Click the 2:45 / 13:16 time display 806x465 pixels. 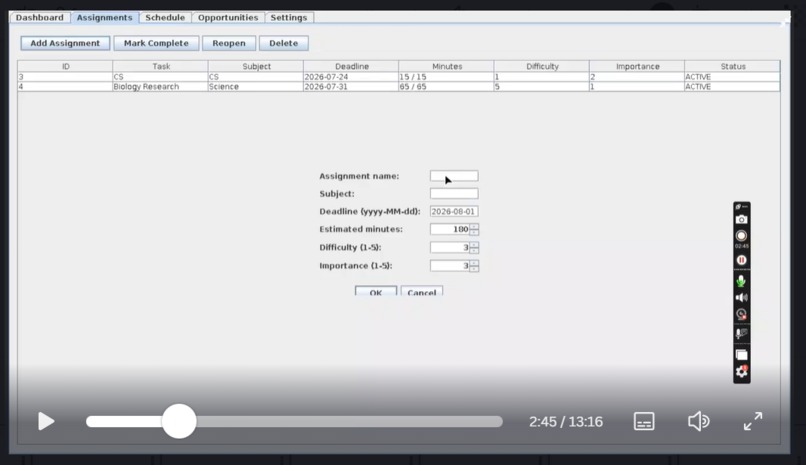click(566, 422)
